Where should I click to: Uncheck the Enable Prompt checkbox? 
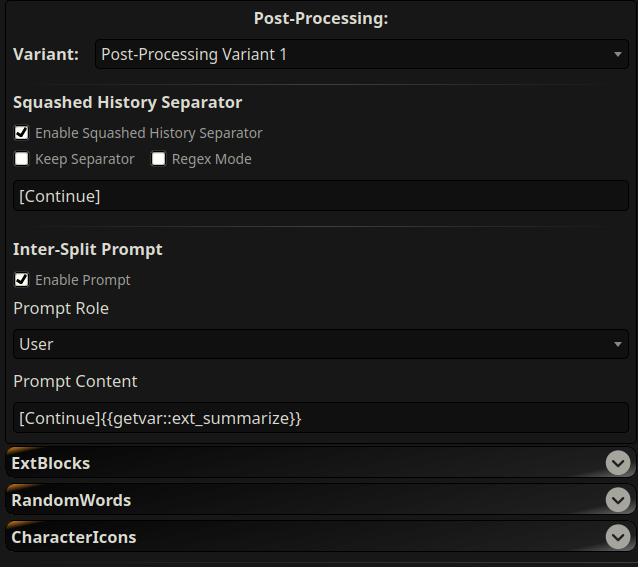(x=21, y=280)
